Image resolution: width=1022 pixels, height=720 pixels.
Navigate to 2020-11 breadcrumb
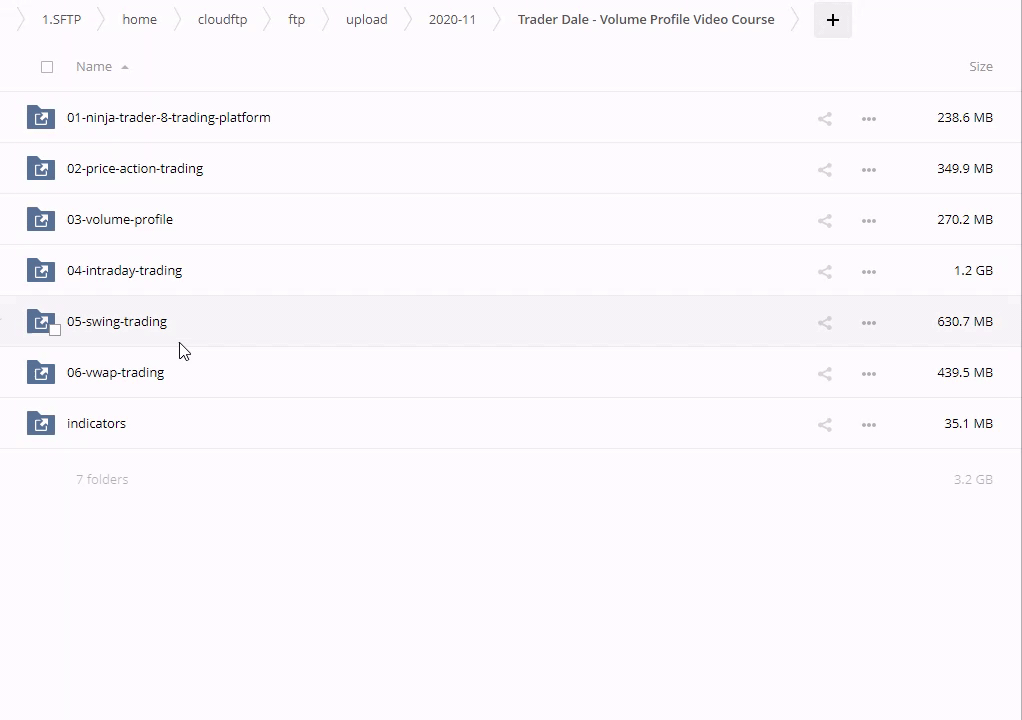[452, 19]
